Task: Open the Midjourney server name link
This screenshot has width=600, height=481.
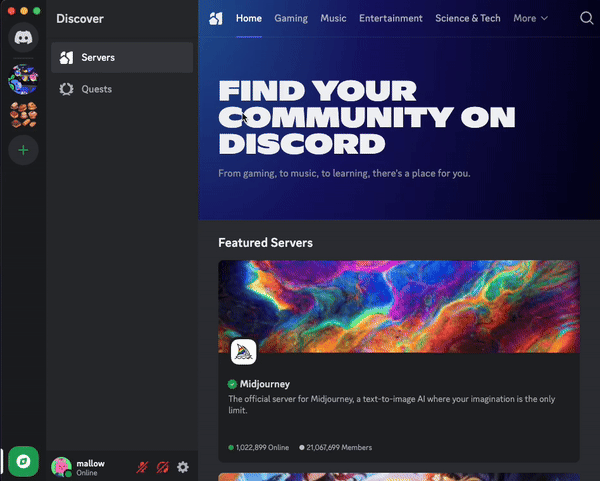Action: tap(264, 384)
